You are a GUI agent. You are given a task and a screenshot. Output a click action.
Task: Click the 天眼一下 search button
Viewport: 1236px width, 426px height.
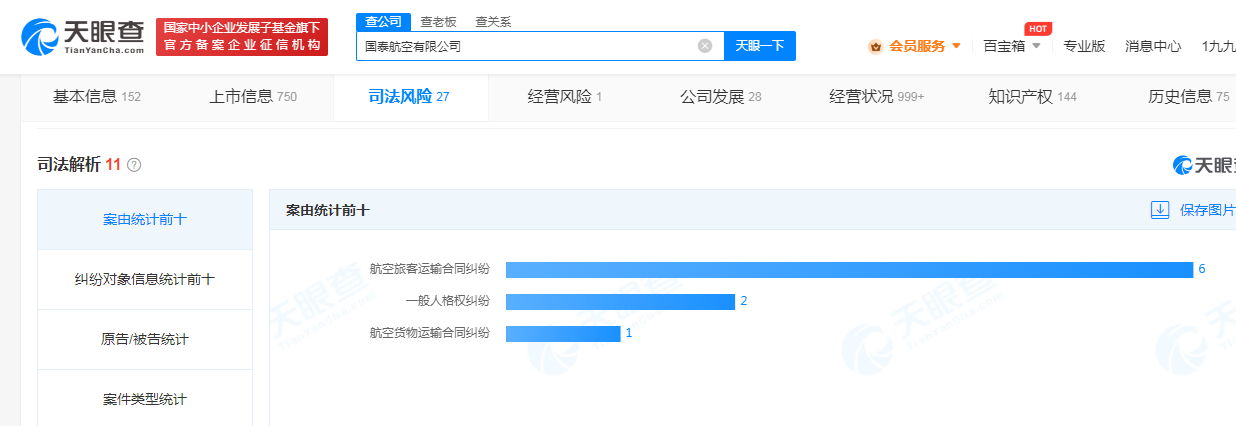tap(759, 46)
